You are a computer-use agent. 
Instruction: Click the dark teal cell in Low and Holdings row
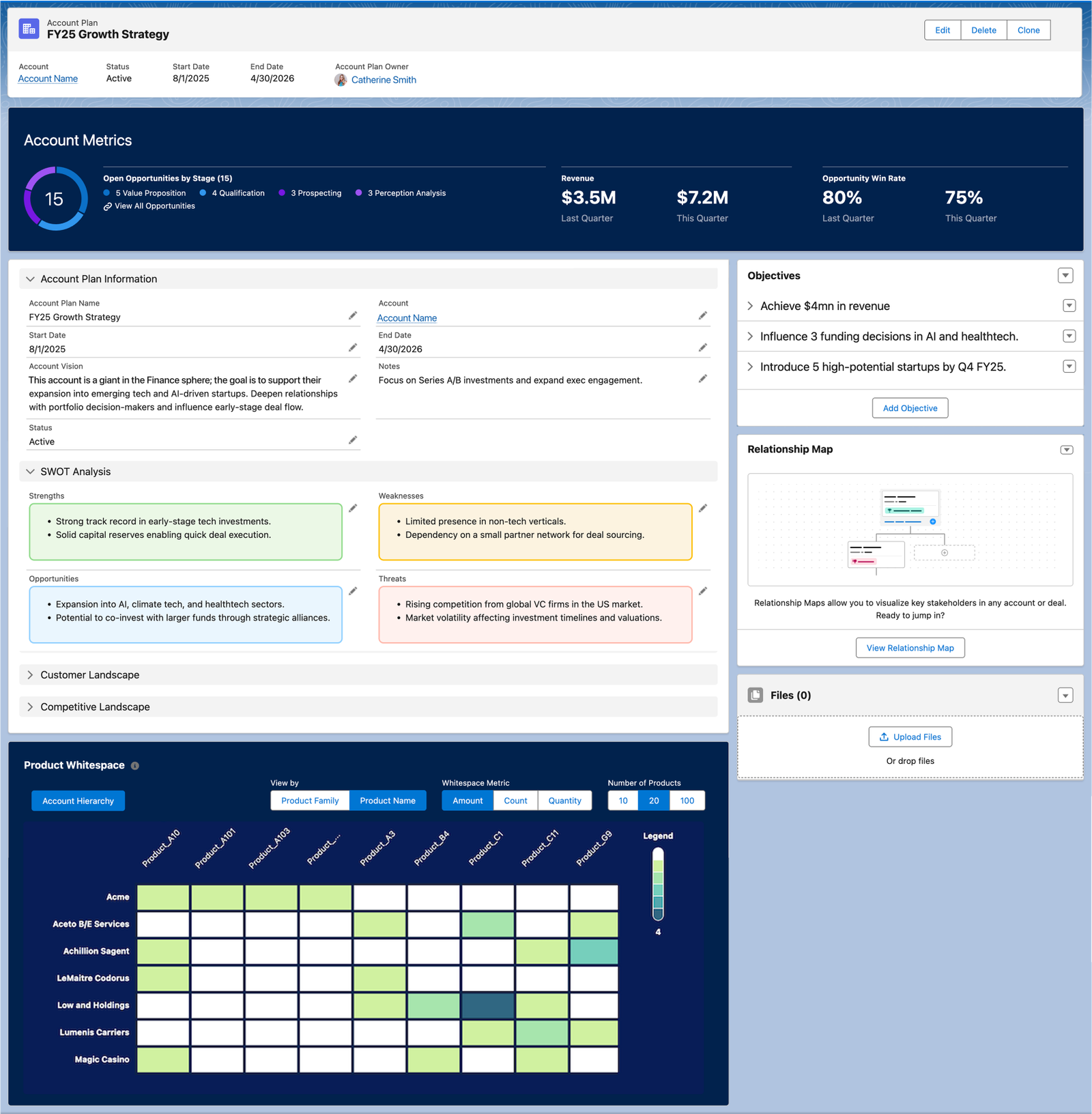pyautogui.click(x=488, y=1006)
